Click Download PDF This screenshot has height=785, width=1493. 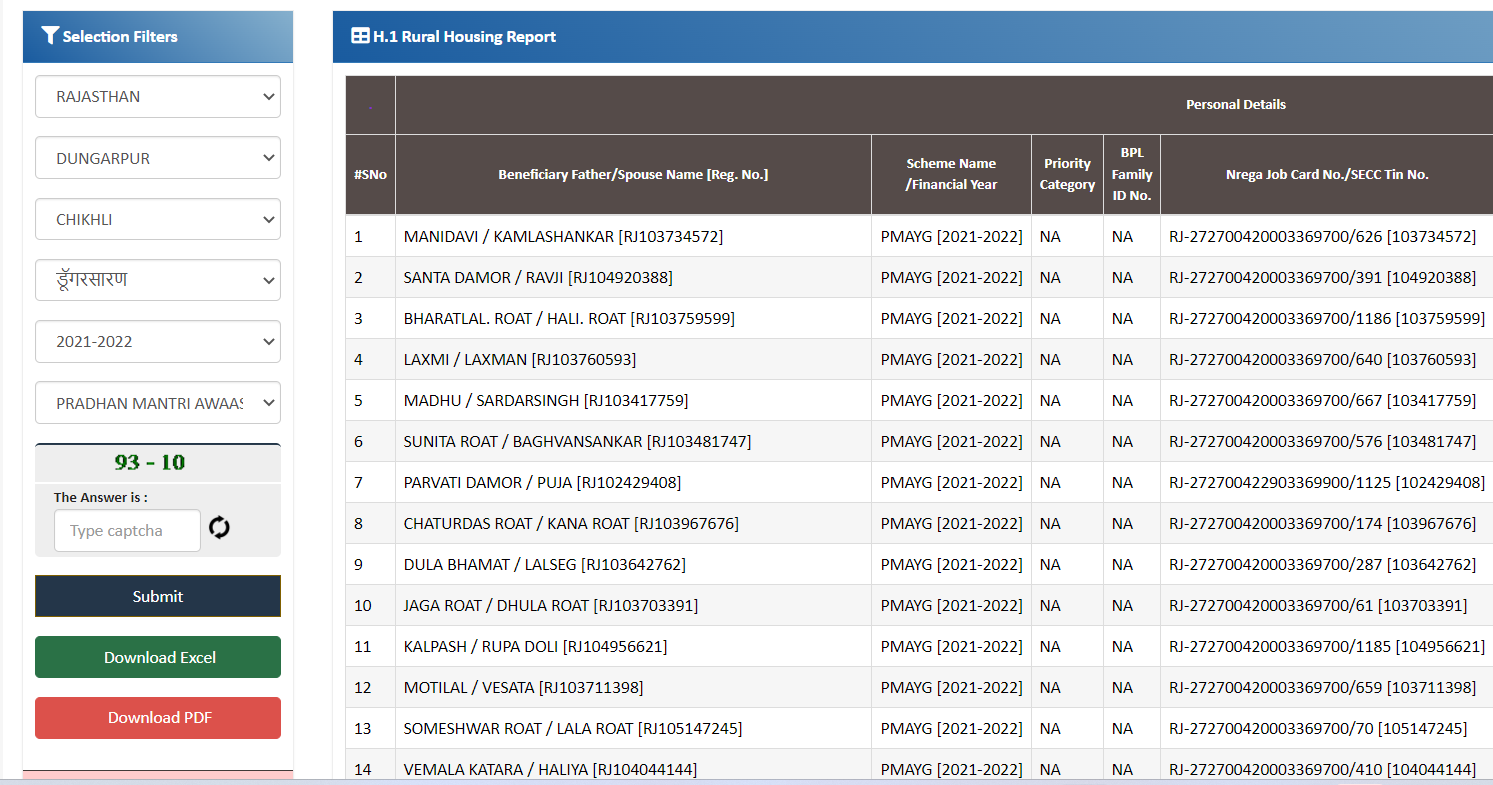tap(157, 718)
